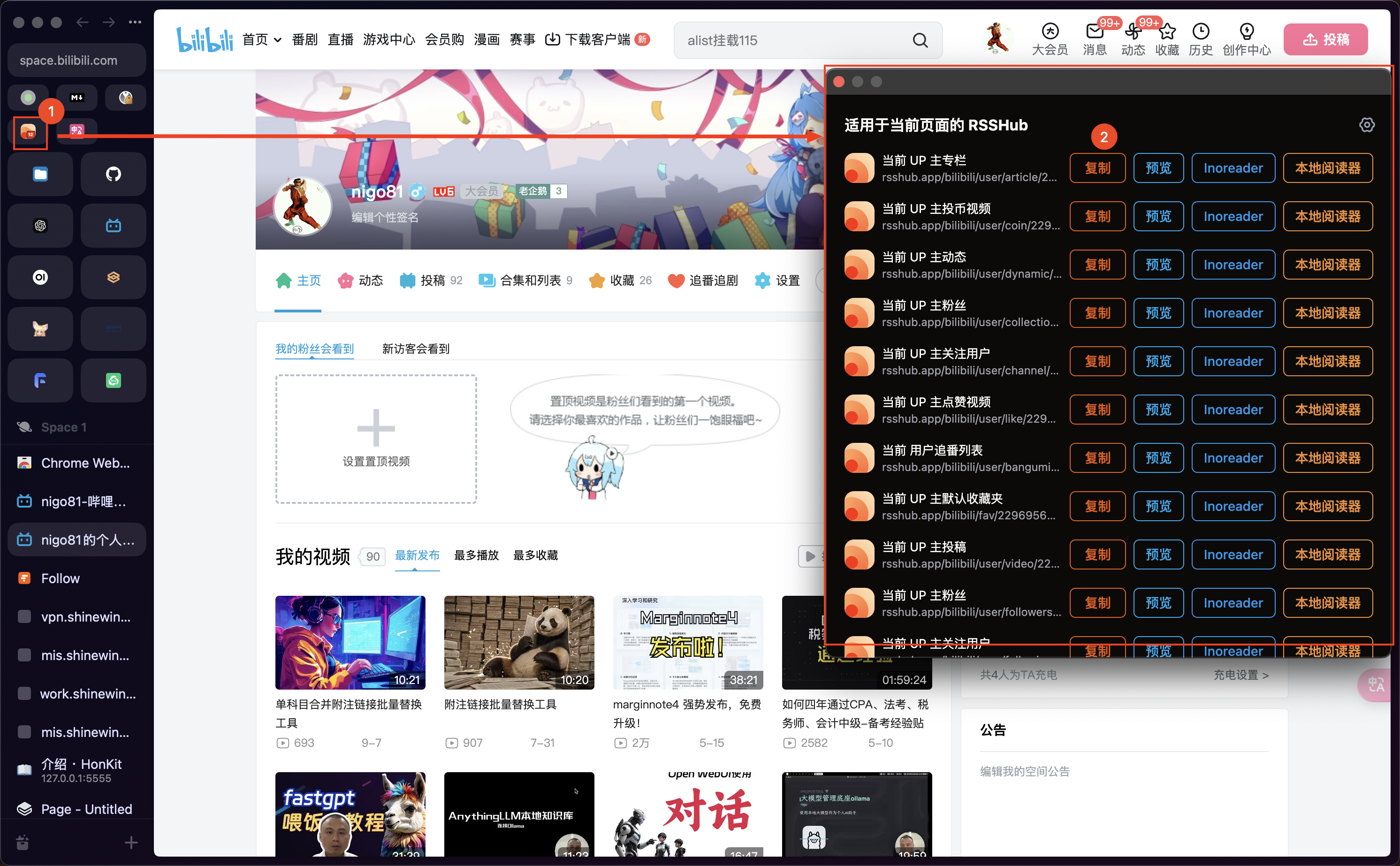The image size is (1400, 866).
Task: Copy the 当前 UP 主专栏 feed
Action: pos(1097,168)
